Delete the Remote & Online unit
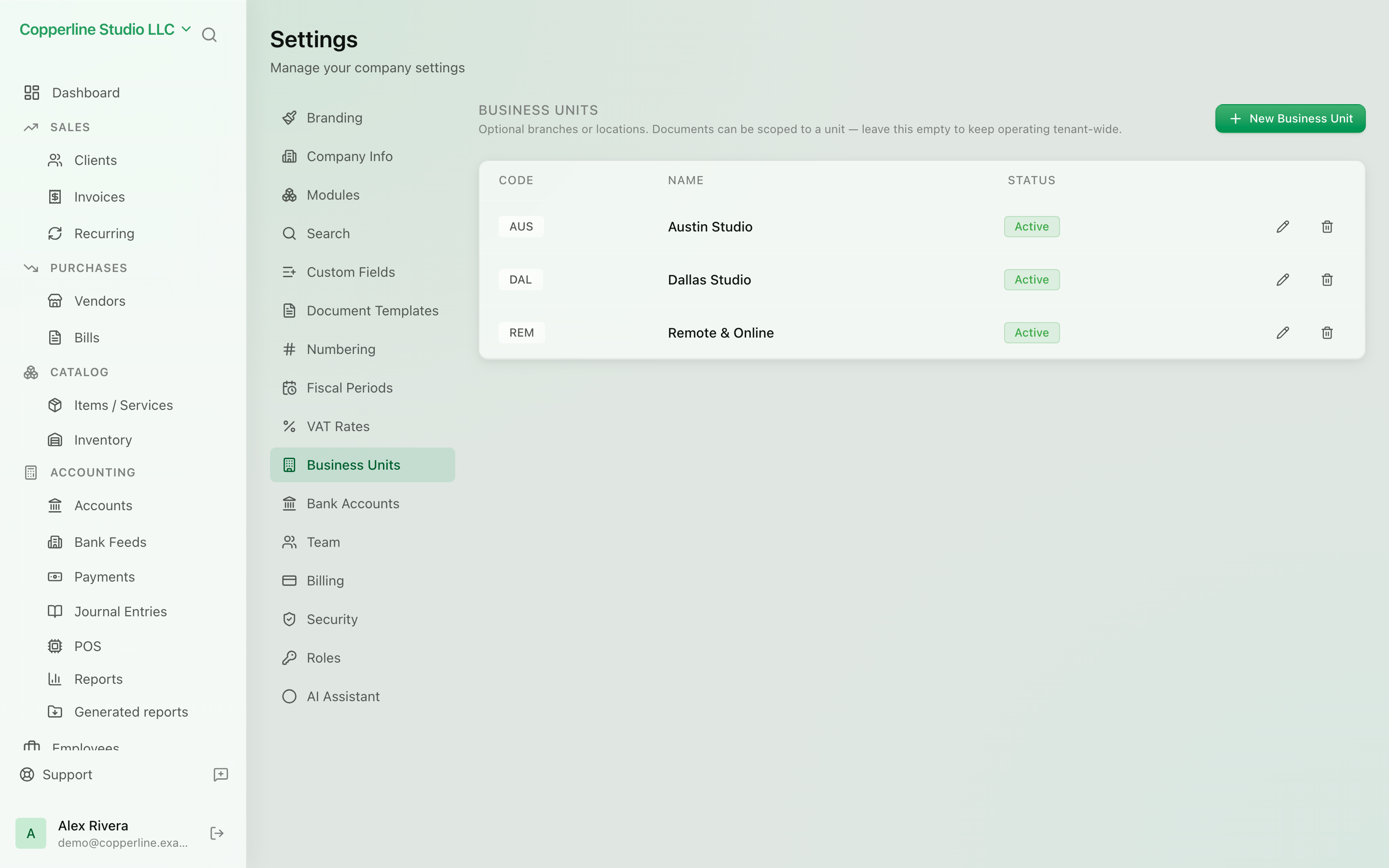This screenshot has height=868, width=1389. pos(1327,333)
